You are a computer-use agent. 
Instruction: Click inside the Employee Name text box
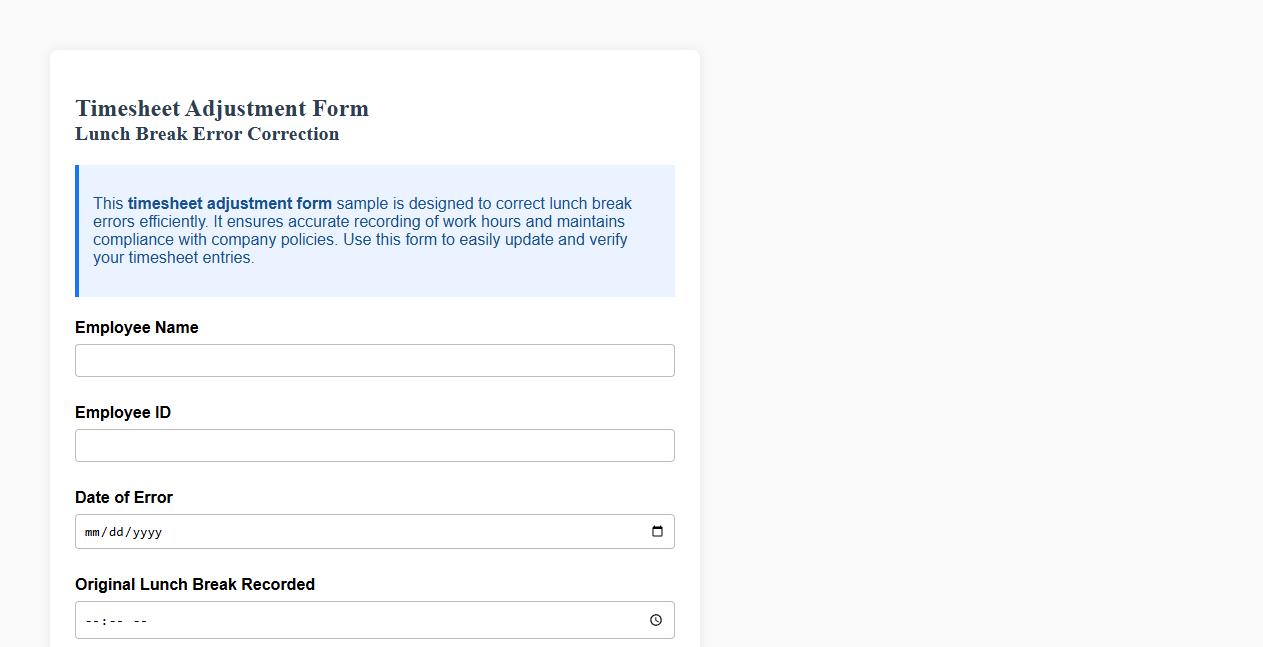pos(375,360)
